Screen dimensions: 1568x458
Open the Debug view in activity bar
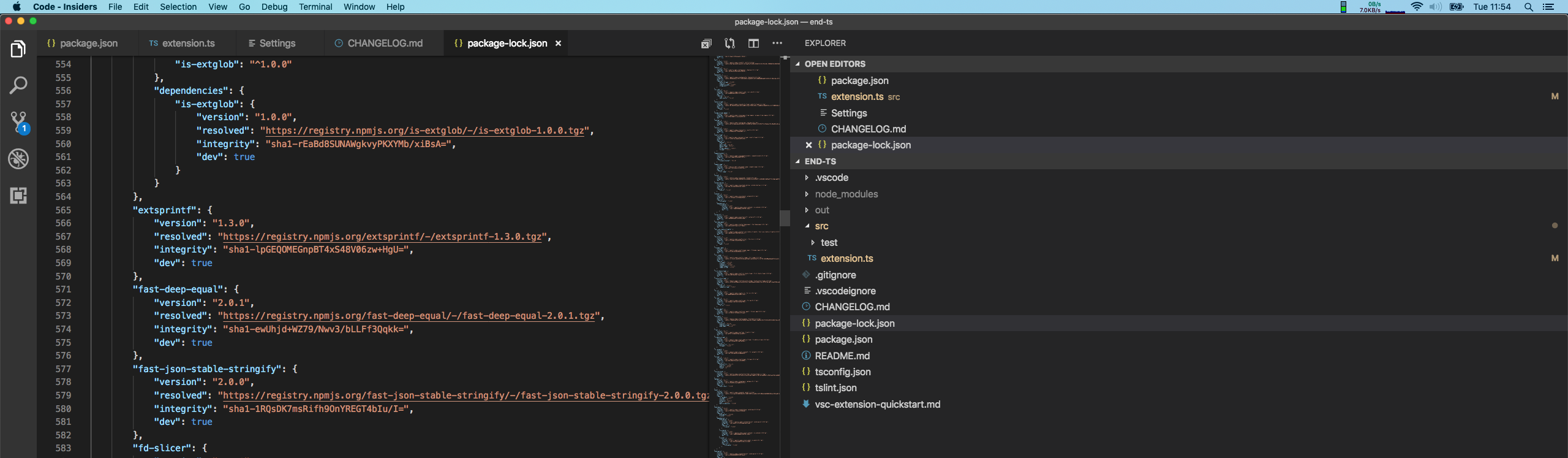click(x=18, y=159)
